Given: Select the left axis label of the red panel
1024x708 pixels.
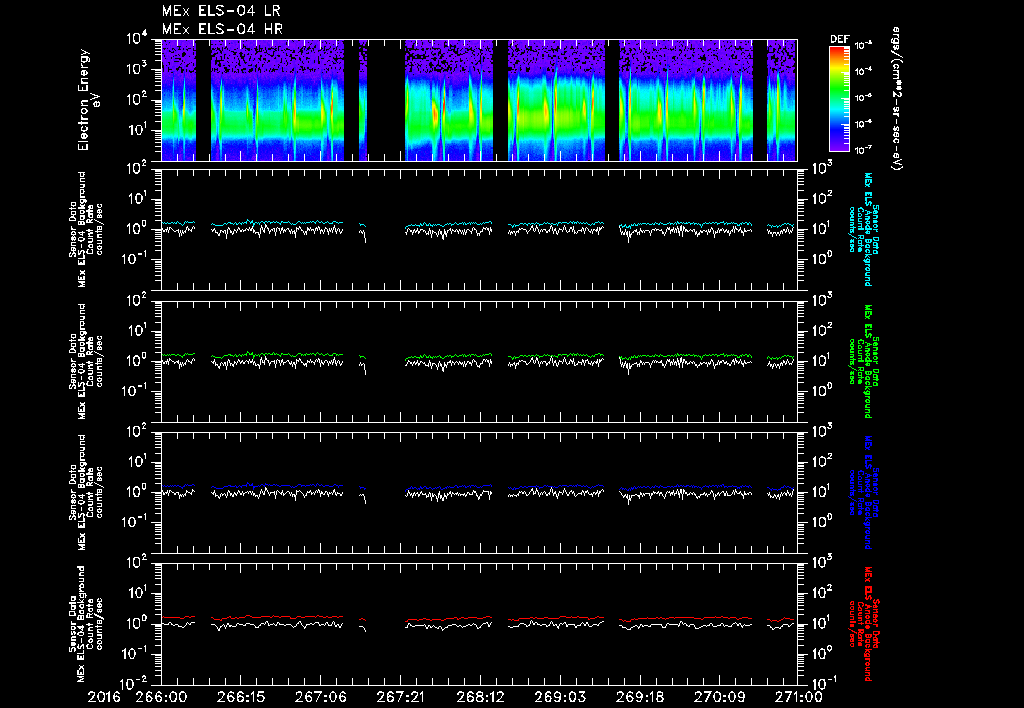Looking at the screenshot, I should pyautogui.click(x=86, y=624).
